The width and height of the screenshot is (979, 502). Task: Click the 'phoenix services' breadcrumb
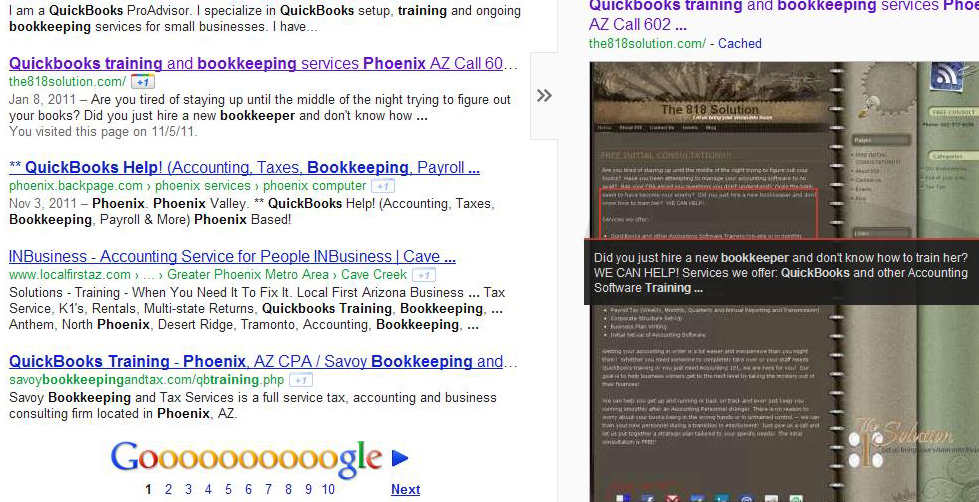(x=203, y=186)
